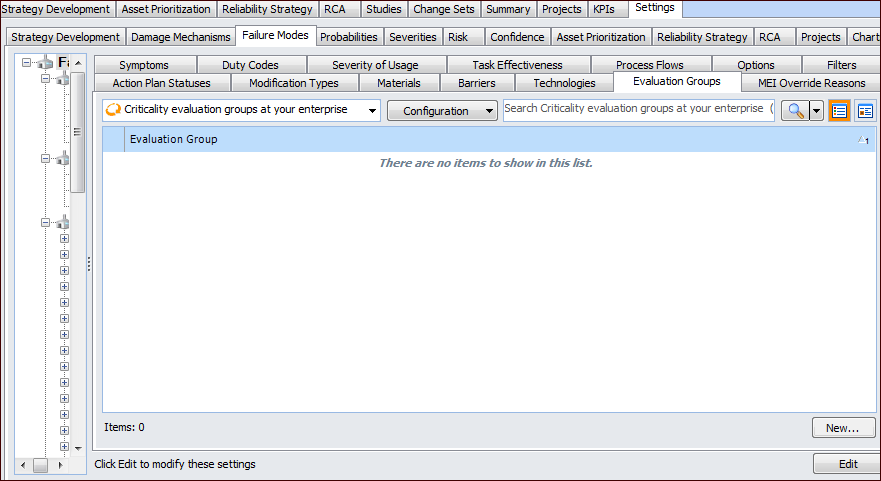Screen dimensions: 881x481
Task: Click the Edit button
Action: [848, 464]
